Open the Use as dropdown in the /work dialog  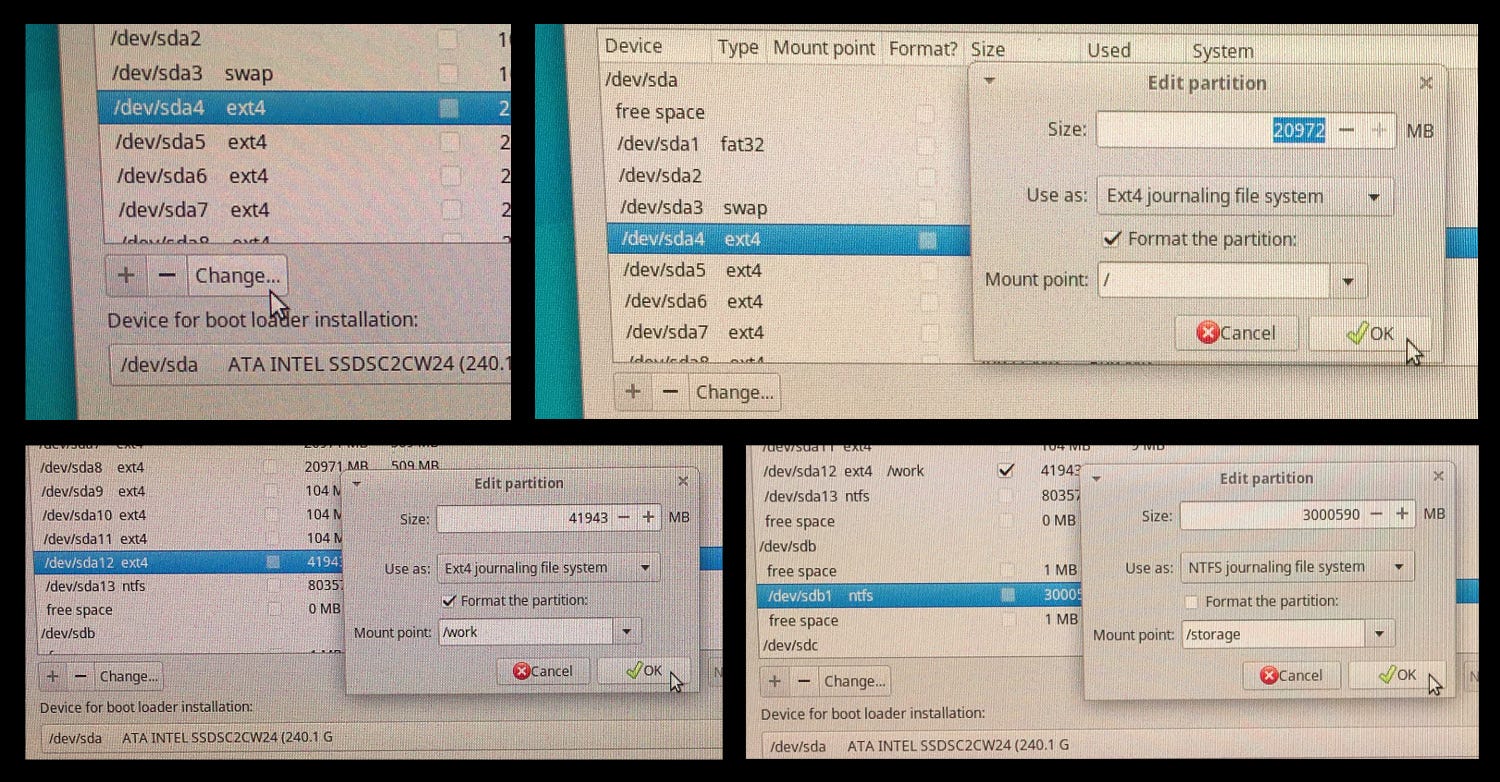pos(548,568)
